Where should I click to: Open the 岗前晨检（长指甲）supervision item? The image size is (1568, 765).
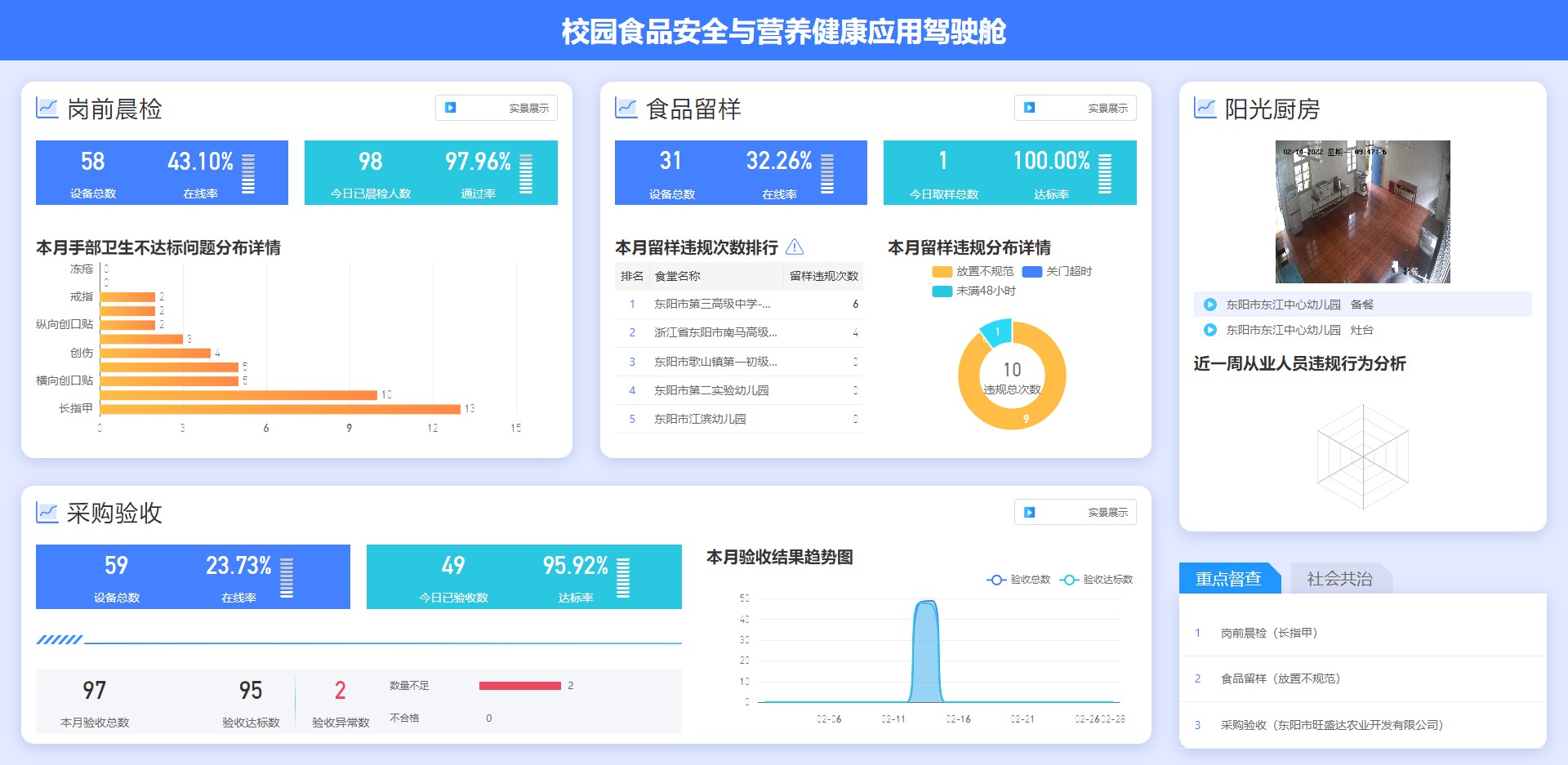(1269, 633)
